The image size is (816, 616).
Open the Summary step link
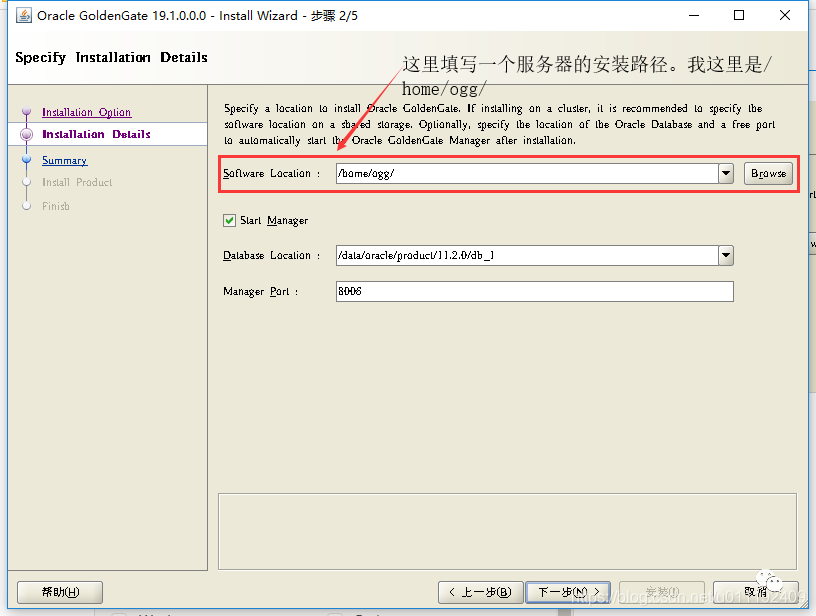(x=65, y=160)
